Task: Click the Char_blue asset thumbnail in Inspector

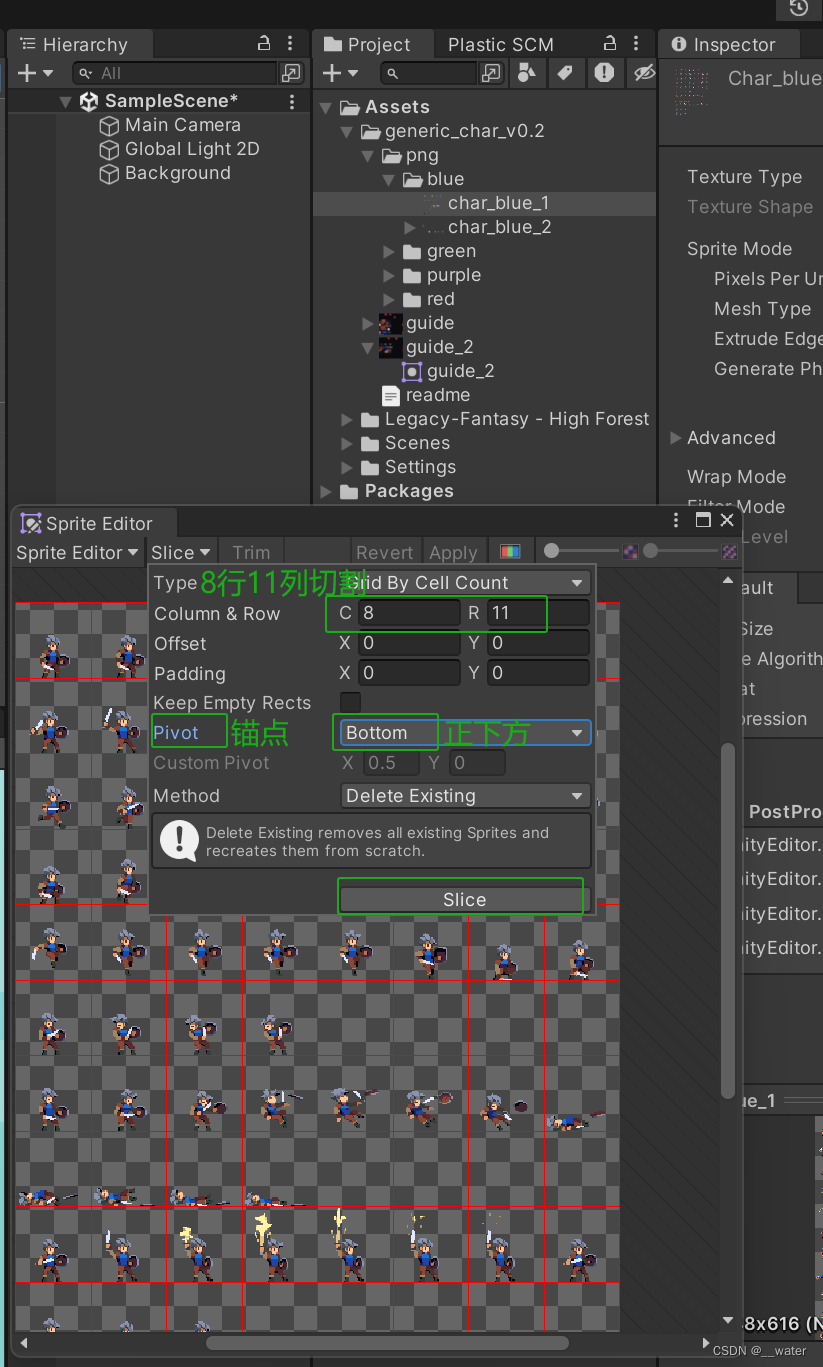Action: [692, 92]
